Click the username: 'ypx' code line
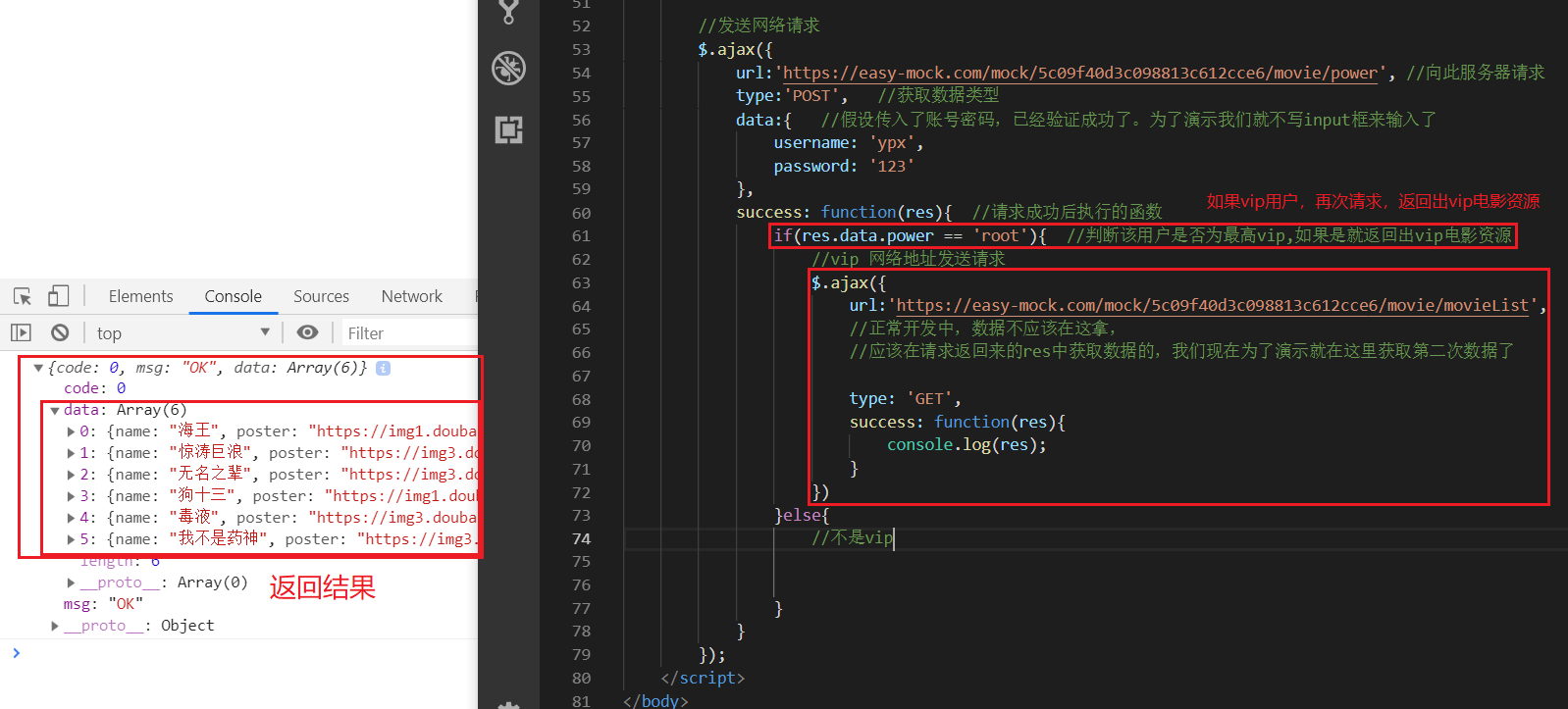The height and width of the screenshot is (709, 1568). [x=849, y=143]
